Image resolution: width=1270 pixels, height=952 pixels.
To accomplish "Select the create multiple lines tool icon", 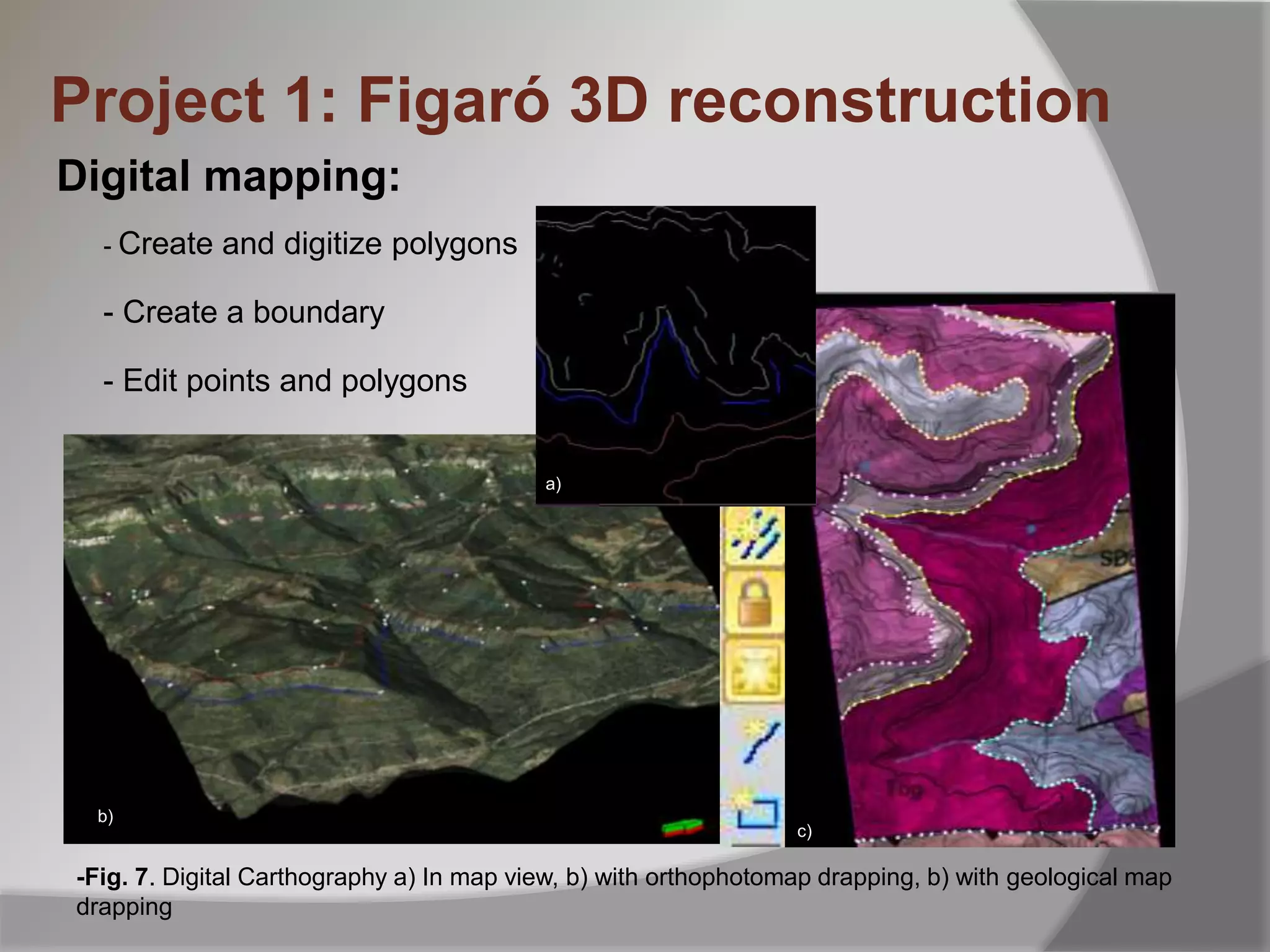I will point(754,535).
